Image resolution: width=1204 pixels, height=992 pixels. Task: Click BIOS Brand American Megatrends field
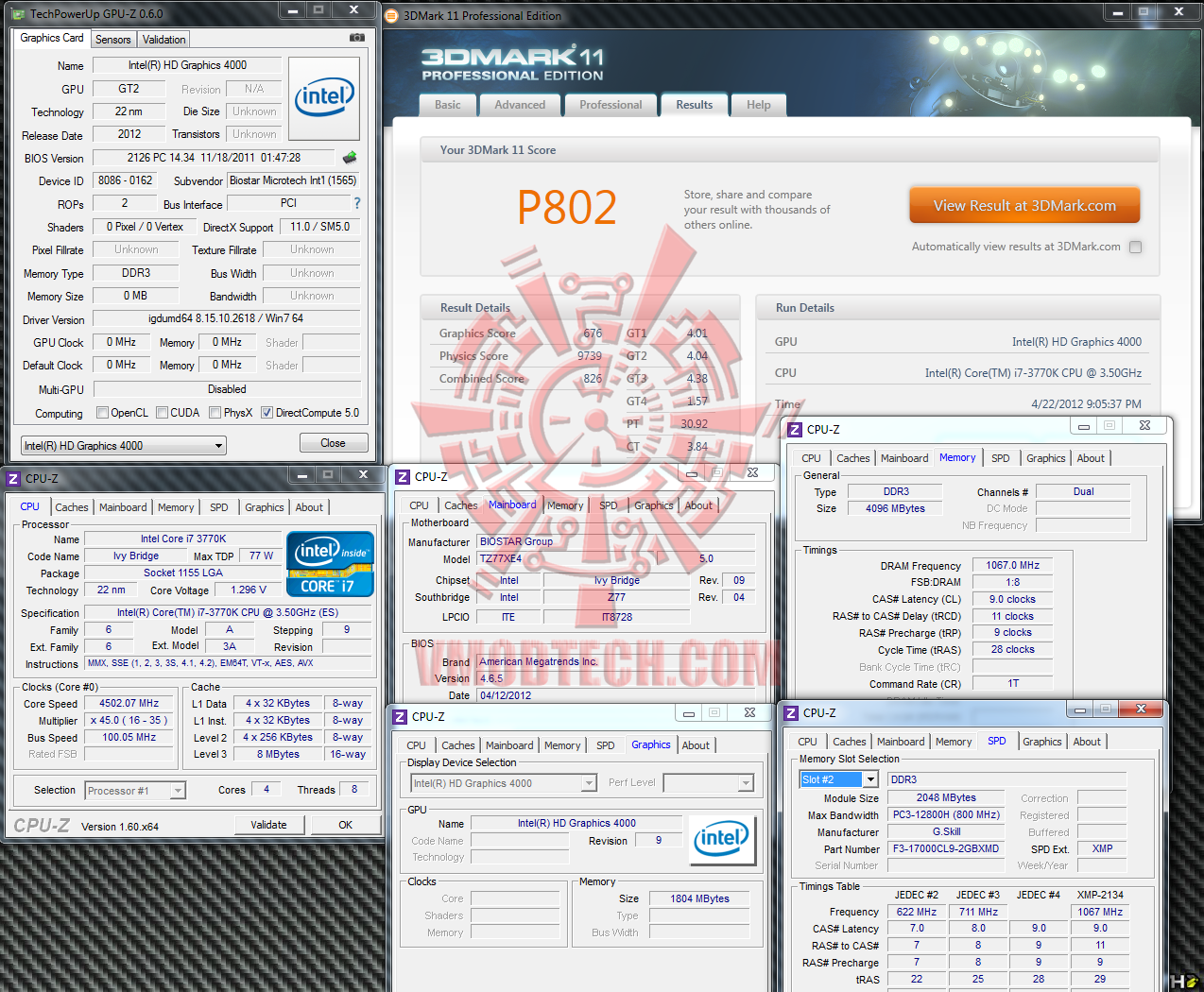pos(616,661)
